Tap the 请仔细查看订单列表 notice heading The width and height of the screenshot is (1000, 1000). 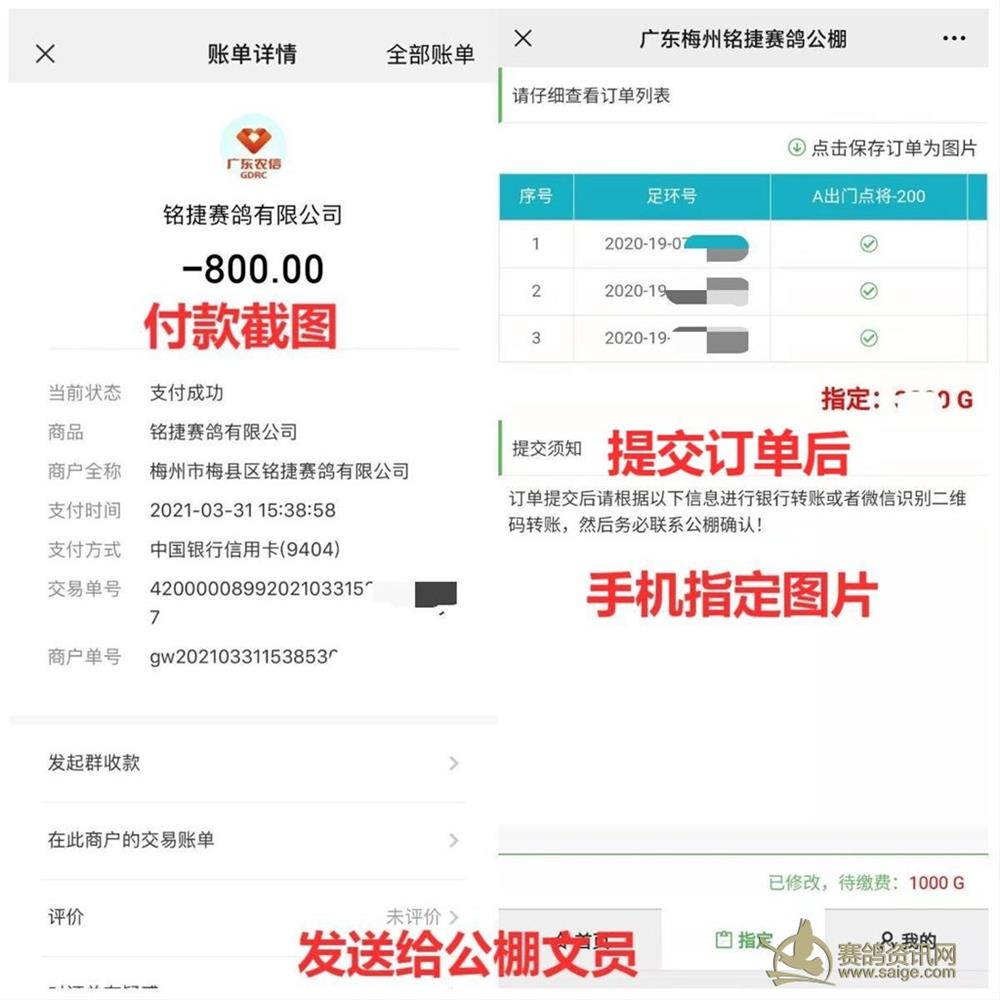click(x=591, y=96)
